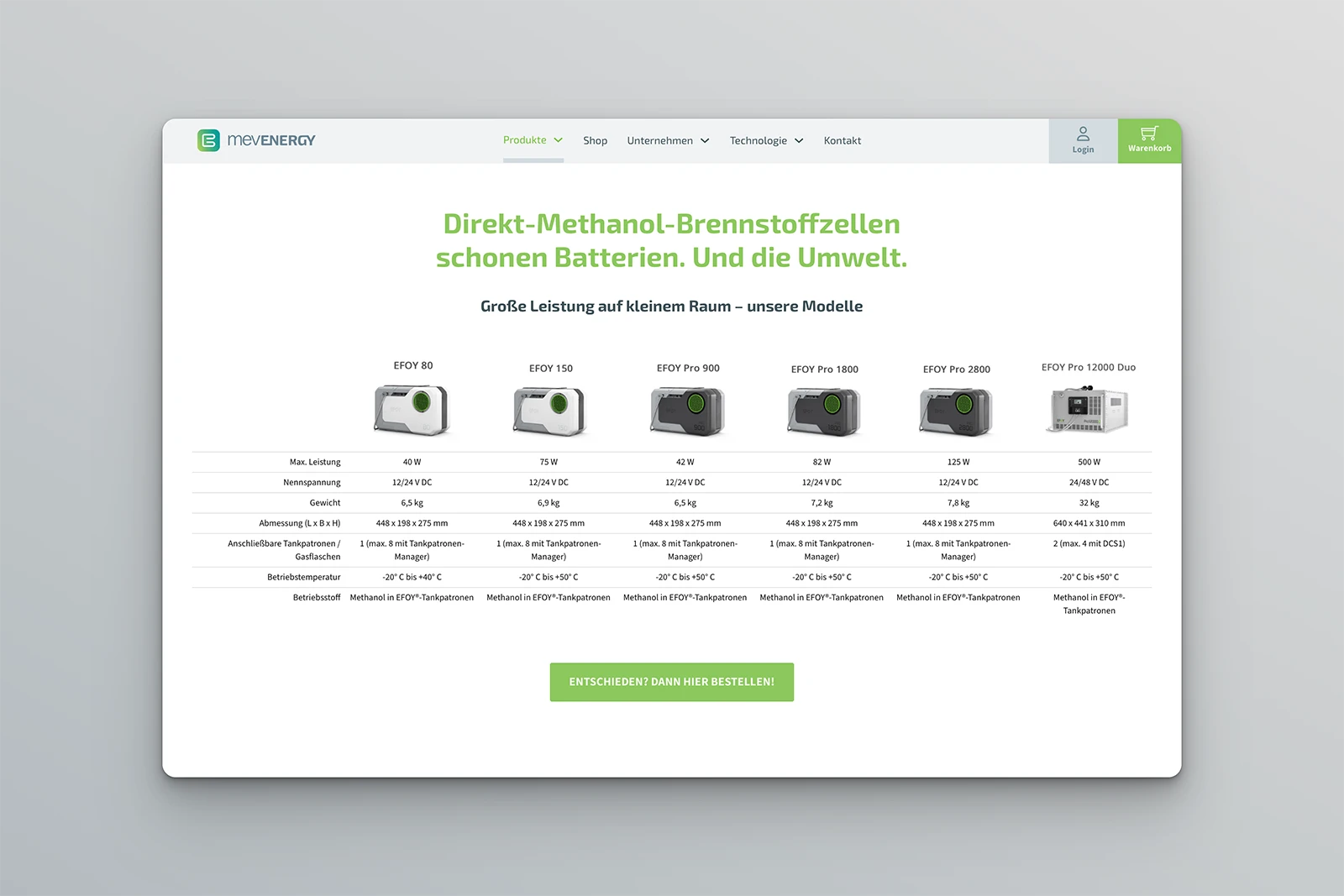Click the 'Gewicht' row label
The image size is (1344, 896).
pyautogui.click(x=325, y=503)
